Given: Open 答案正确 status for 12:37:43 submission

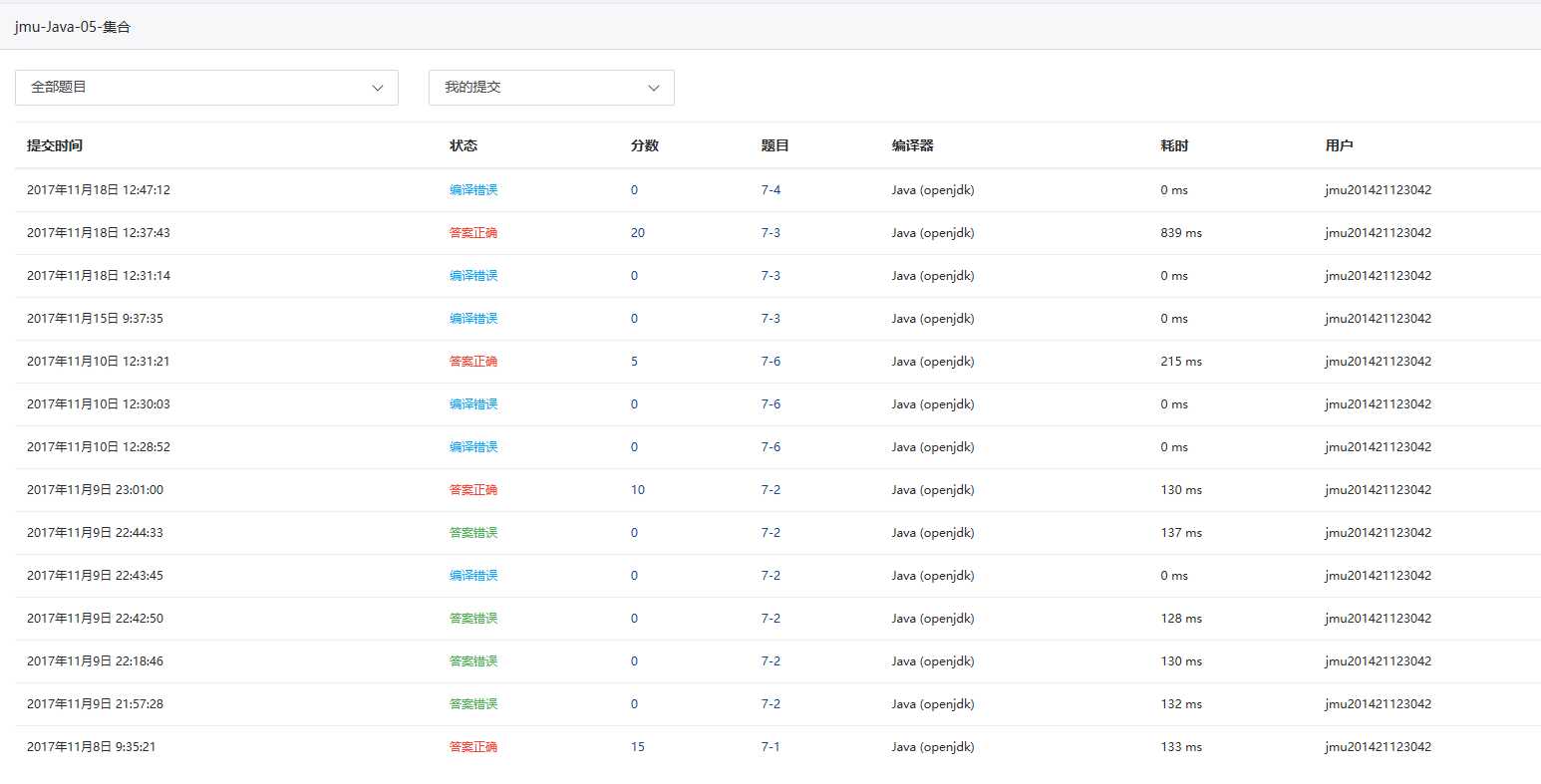Looking at the screenshot, I should click(473, 233).
